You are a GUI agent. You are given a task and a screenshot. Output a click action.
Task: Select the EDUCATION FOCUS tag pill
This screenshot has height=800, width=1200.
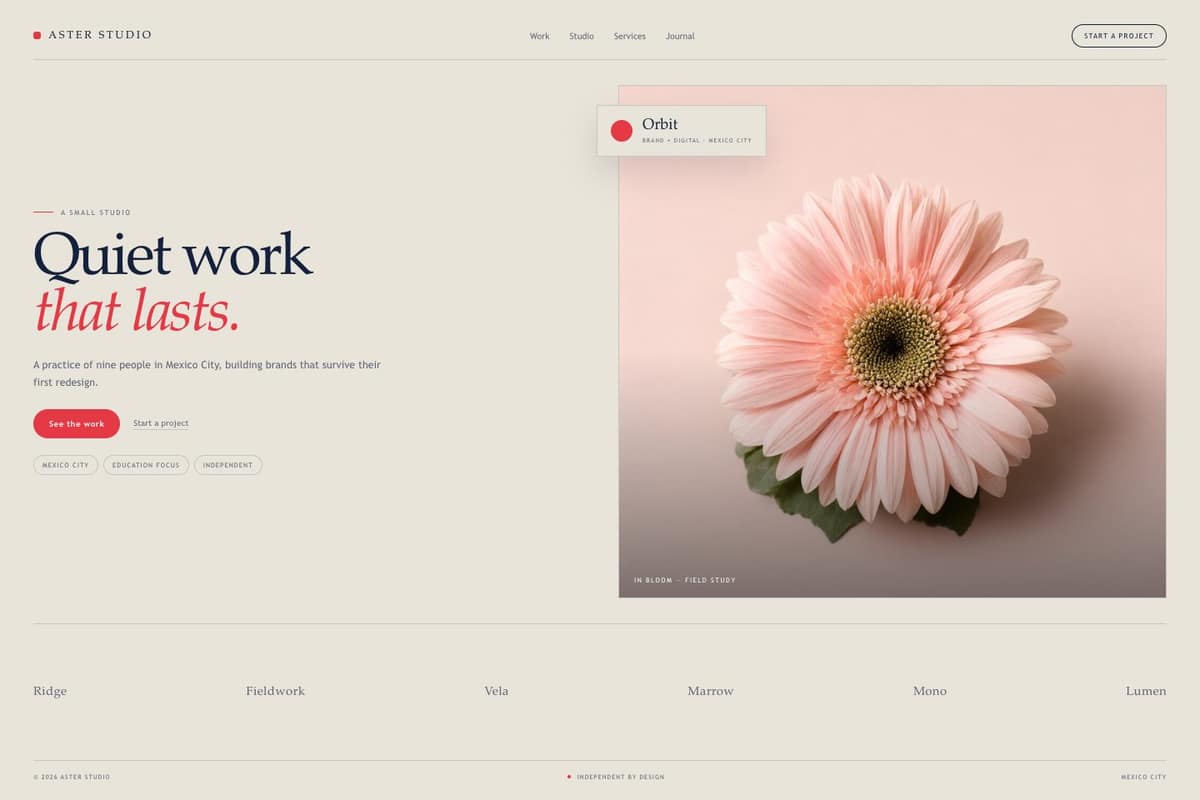[146, 465]
